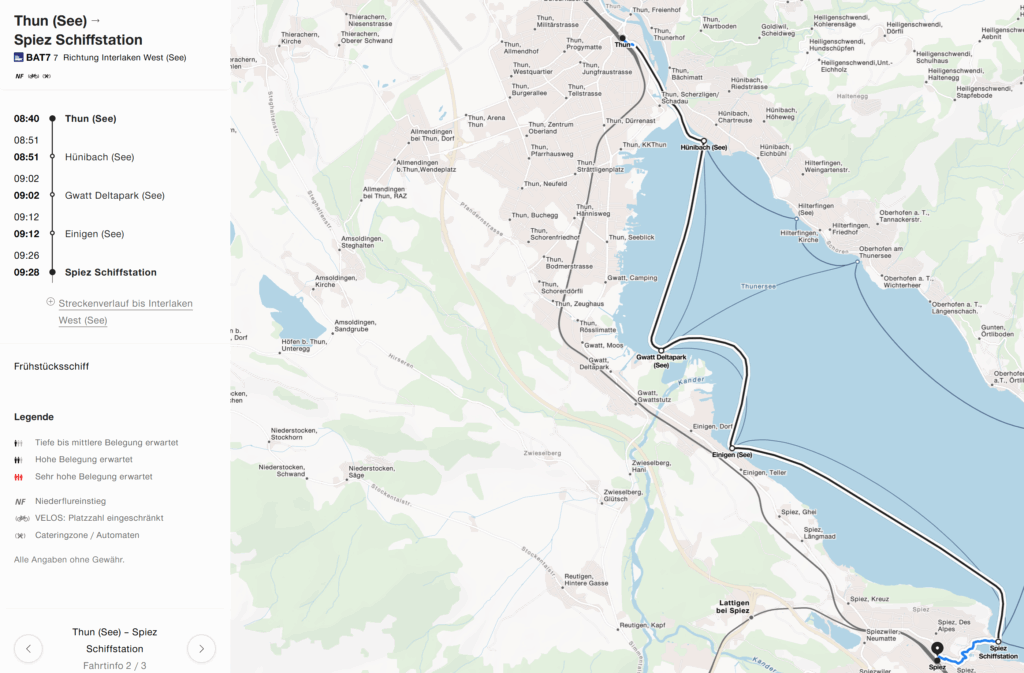This screenshot has height=673, width=1024.
Task: Click the Hünibach (See) stop circle on map
Action: [x=704, y=141]
